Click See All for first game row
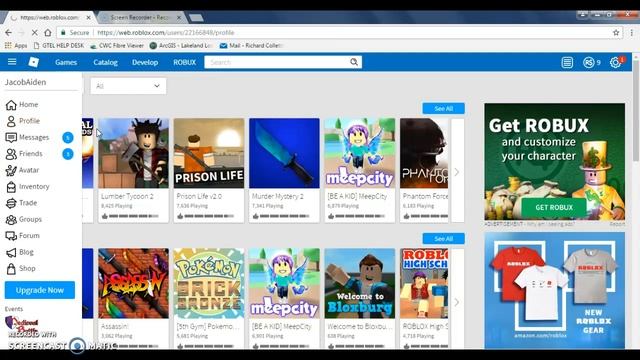The image size is (640, 360). click(x=443, y=109)
